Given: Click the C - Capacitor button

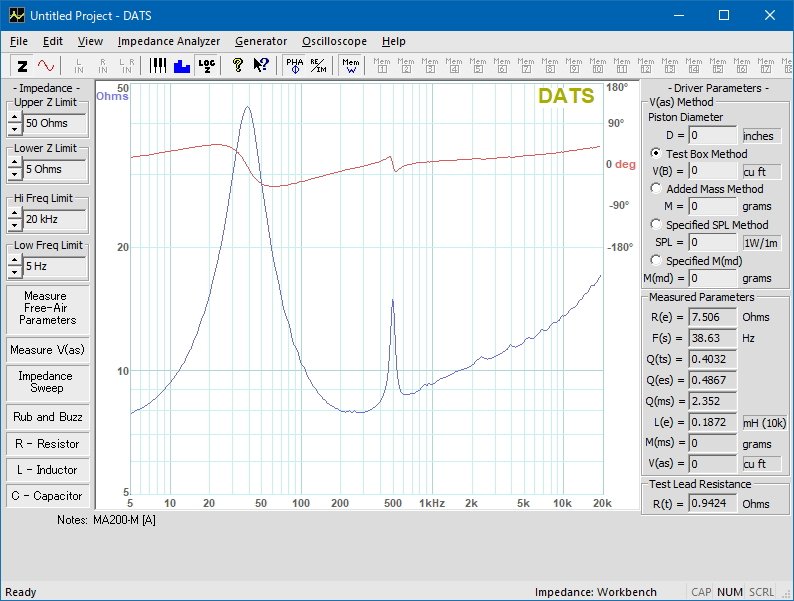Looking at the screenshot, I should tap(48, 496).
